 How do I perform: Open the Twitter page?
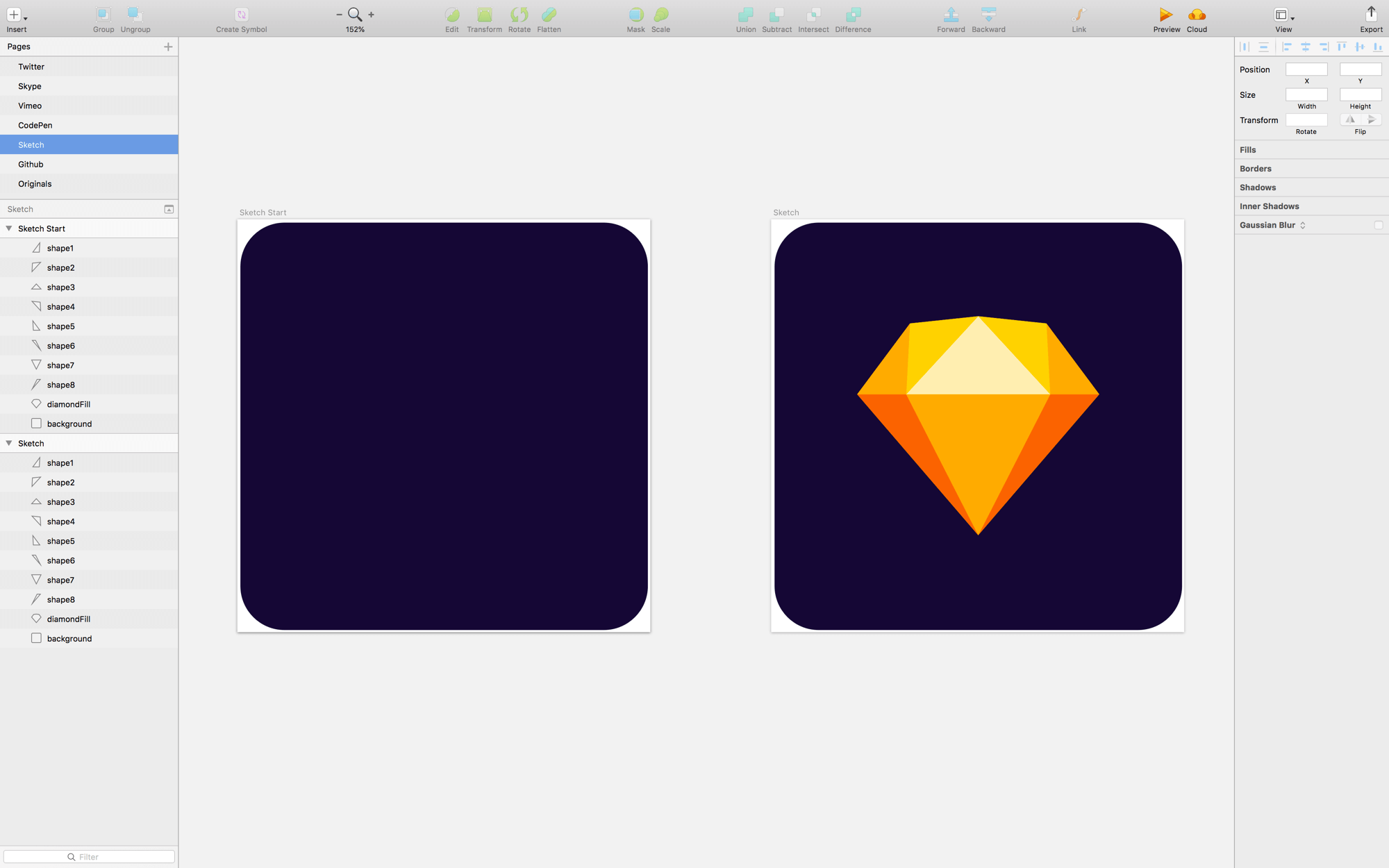(89, 67)
